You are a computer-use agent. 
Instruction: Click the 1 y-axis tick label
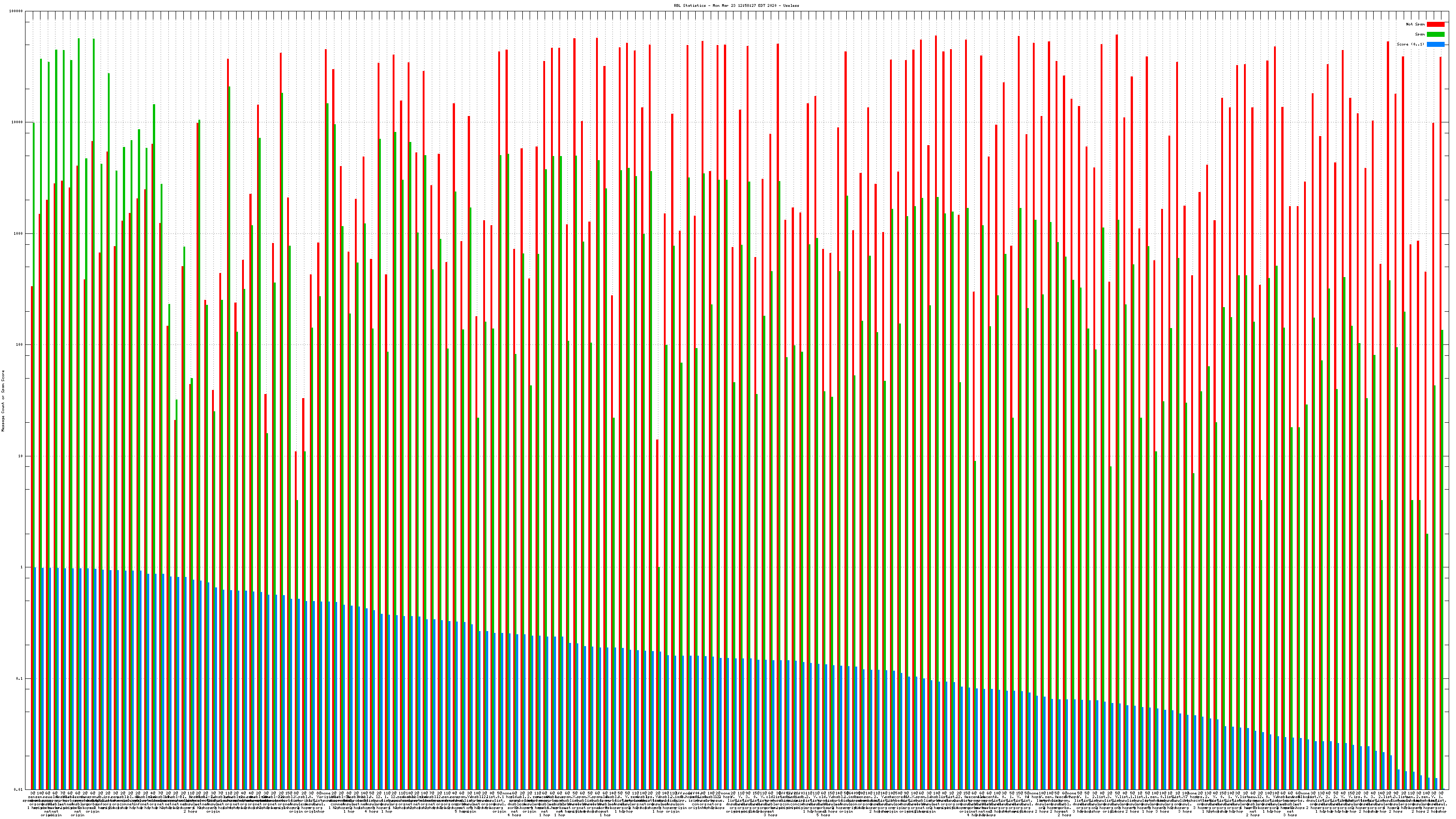(x=22, y=567)
